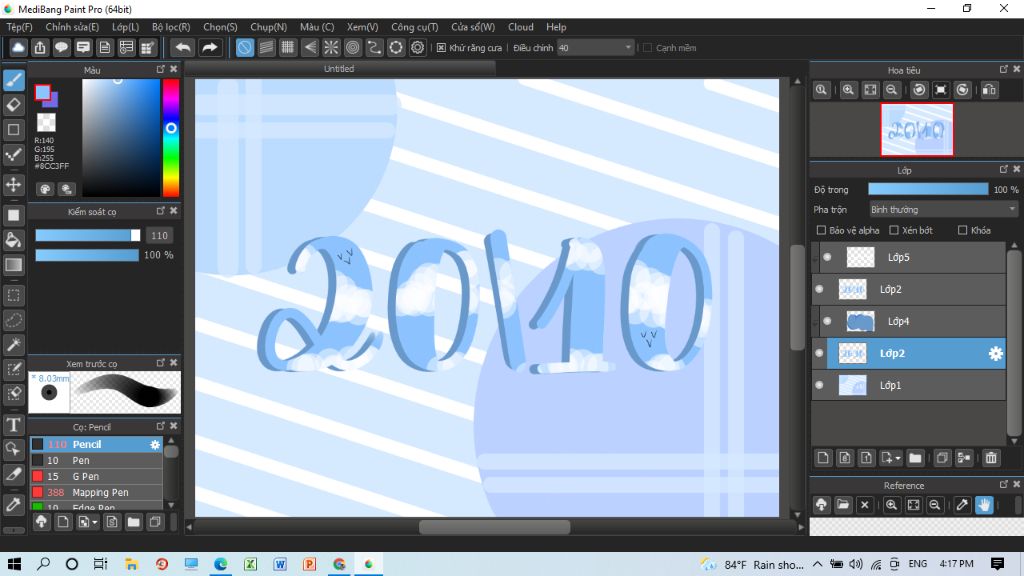Viewport: 1024px width, 576px height.
Task: Create a new folder in Layers panel
Action: tap(915, 458)
